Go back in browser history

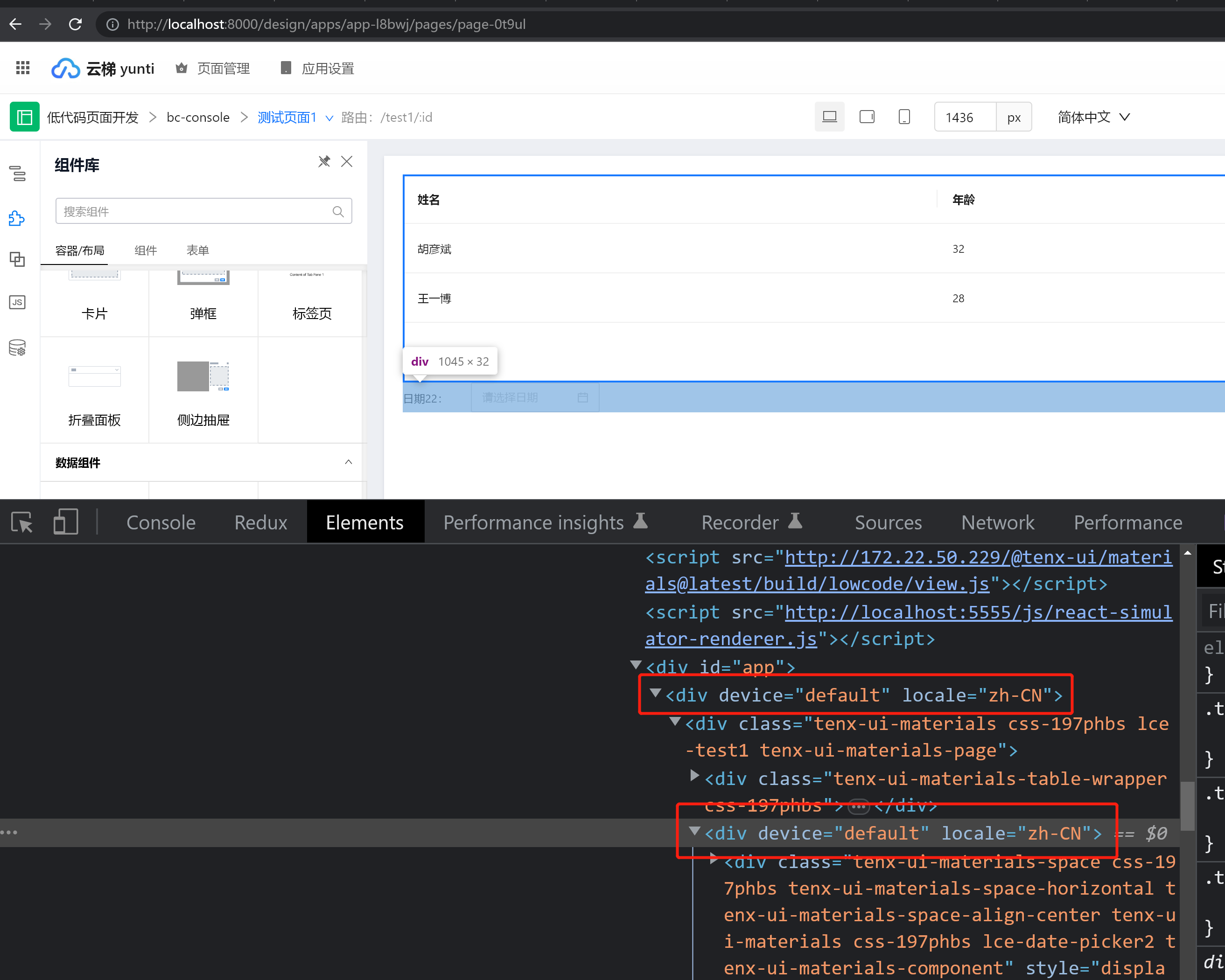pyautogui.click(x=15, y=24)
